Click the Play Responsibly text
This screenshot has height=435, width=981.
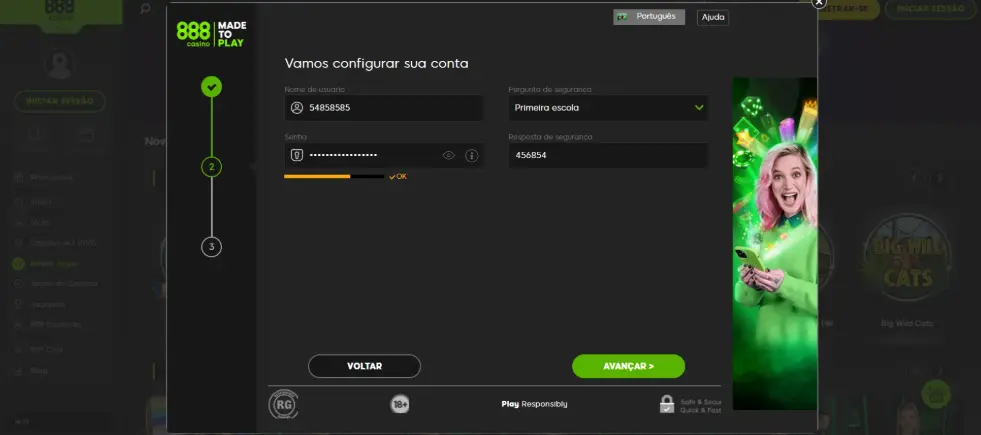[534, 404]
